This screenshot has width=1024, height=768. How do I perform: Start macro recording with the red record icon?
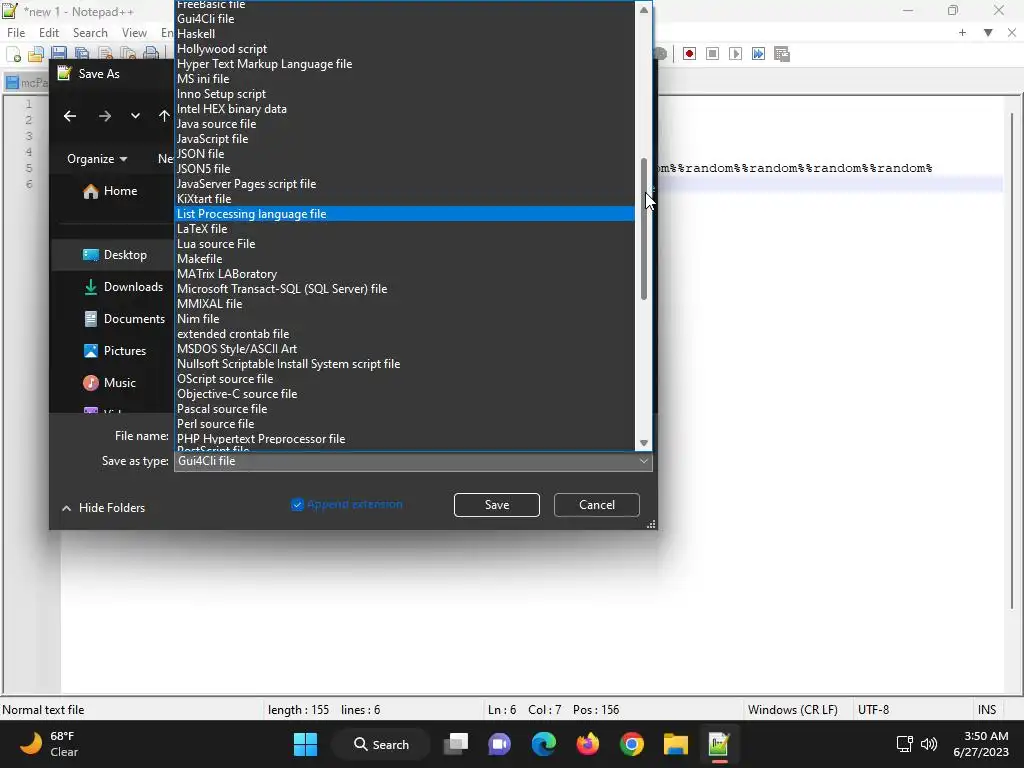tap(689, 54)
